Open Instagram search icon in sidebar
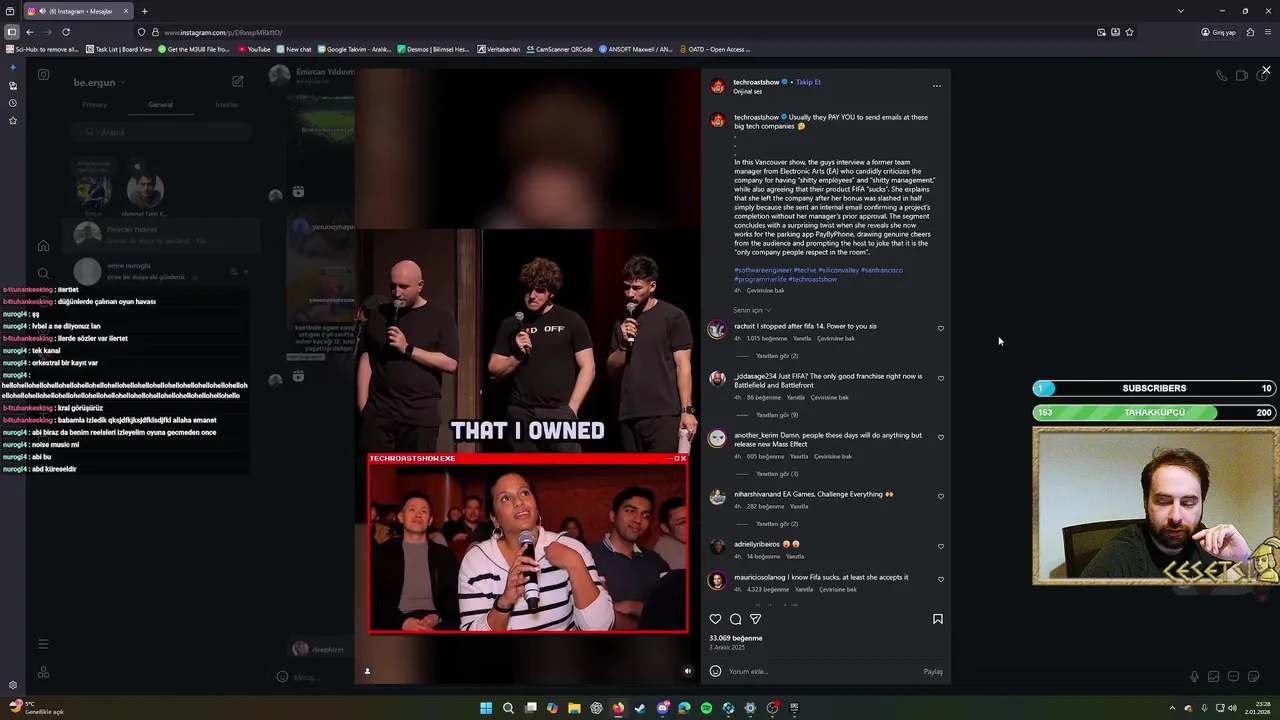Screen dimensions: 1280x720 (43, 273)
